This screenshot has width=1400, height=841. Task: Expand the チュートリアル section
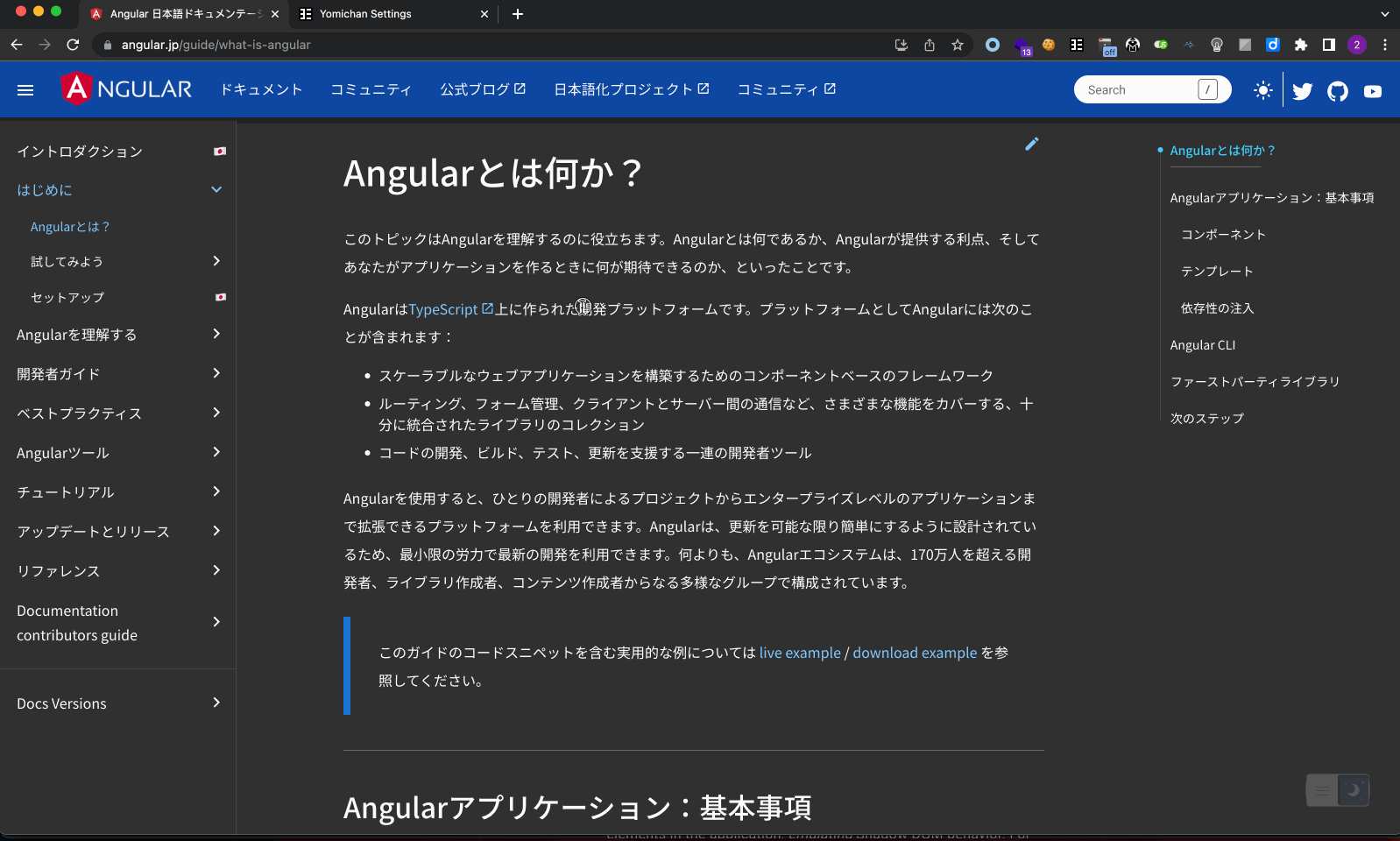point(216,492)
